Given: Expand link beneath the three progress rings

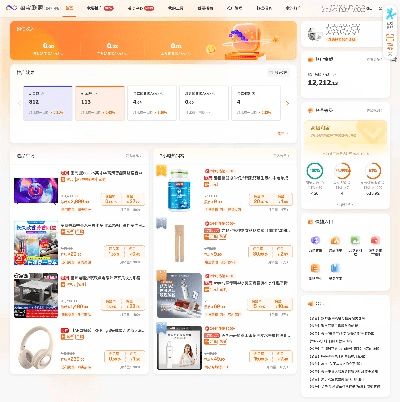Looking at the screenshot, I should 345,204.
